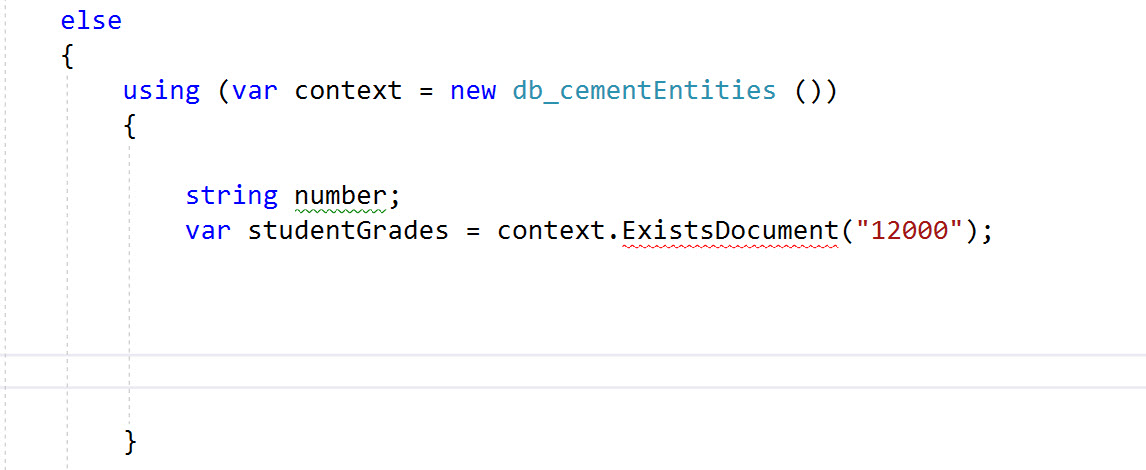Click the "12000" string literal
This screenshot has height=470, width=1146.
(x=908, y=231)
